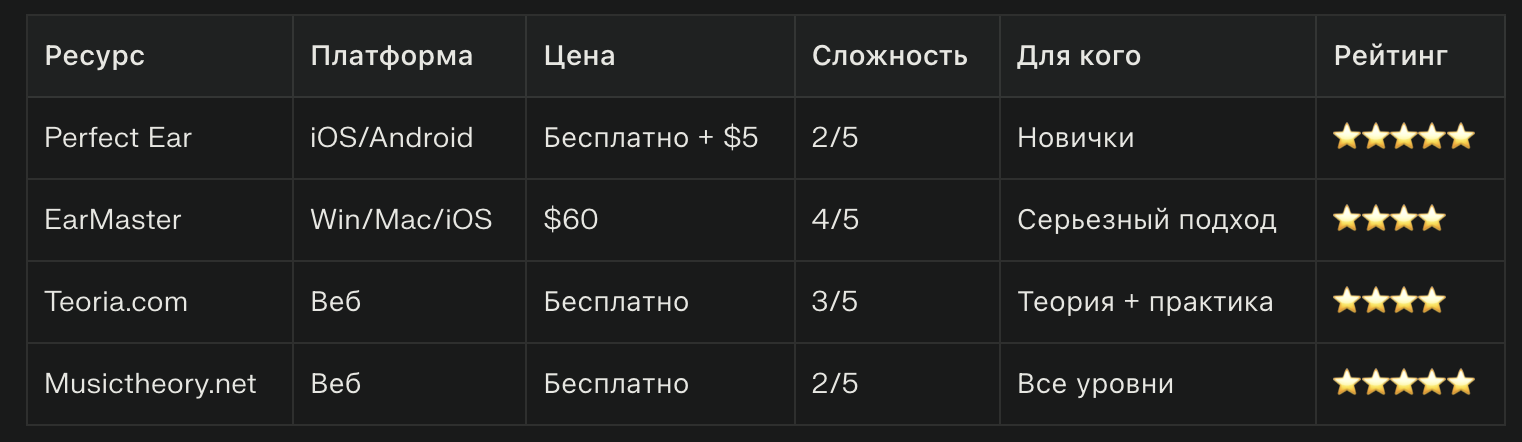Click the Цена column header

coord(580,56)
